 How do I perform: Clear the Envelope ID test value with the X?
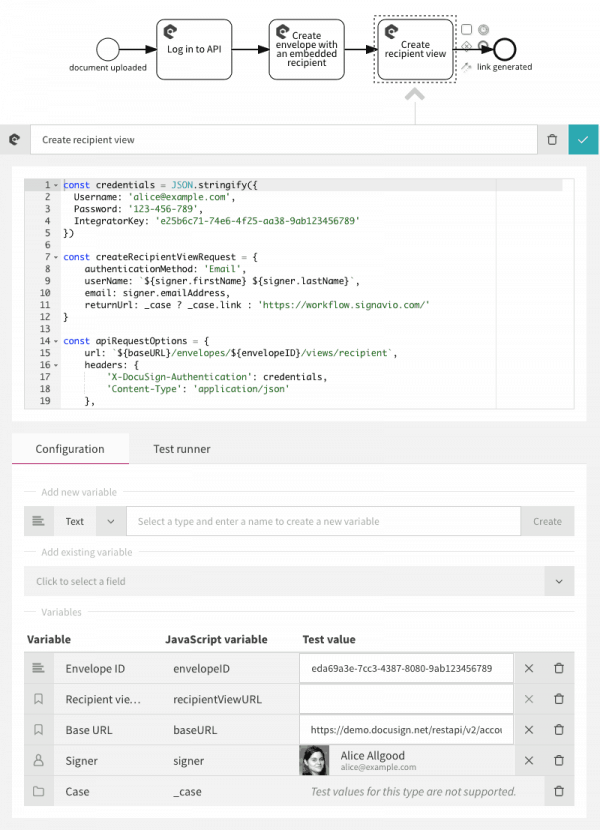[x=528, y=668]
